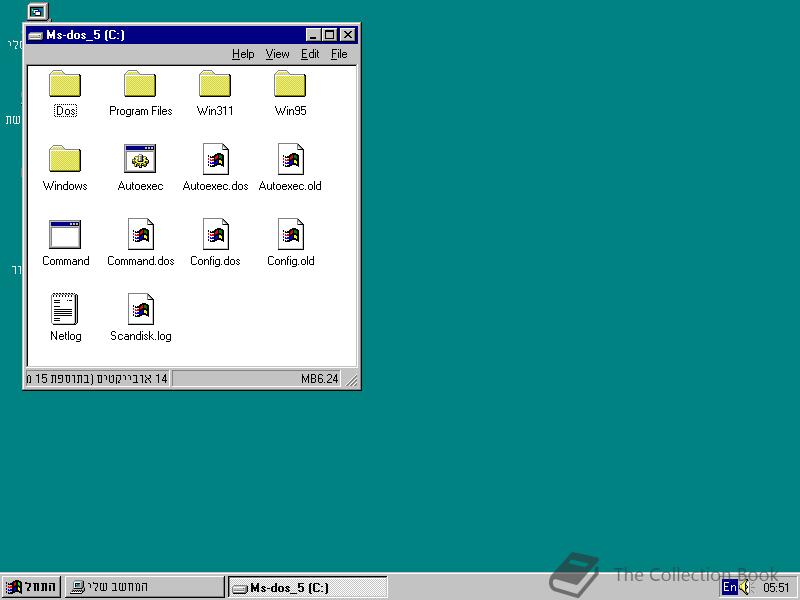
Task: Click the clock showing 05:51
Action: coord(776,588)
